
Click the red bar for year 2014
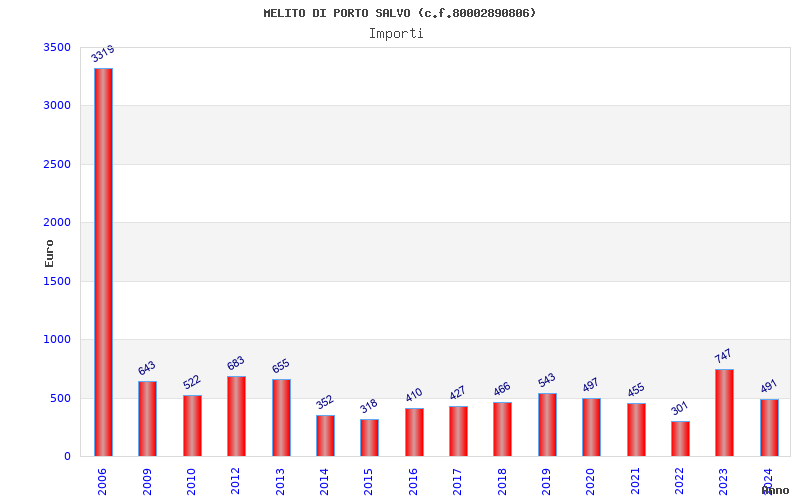point(326,436)
